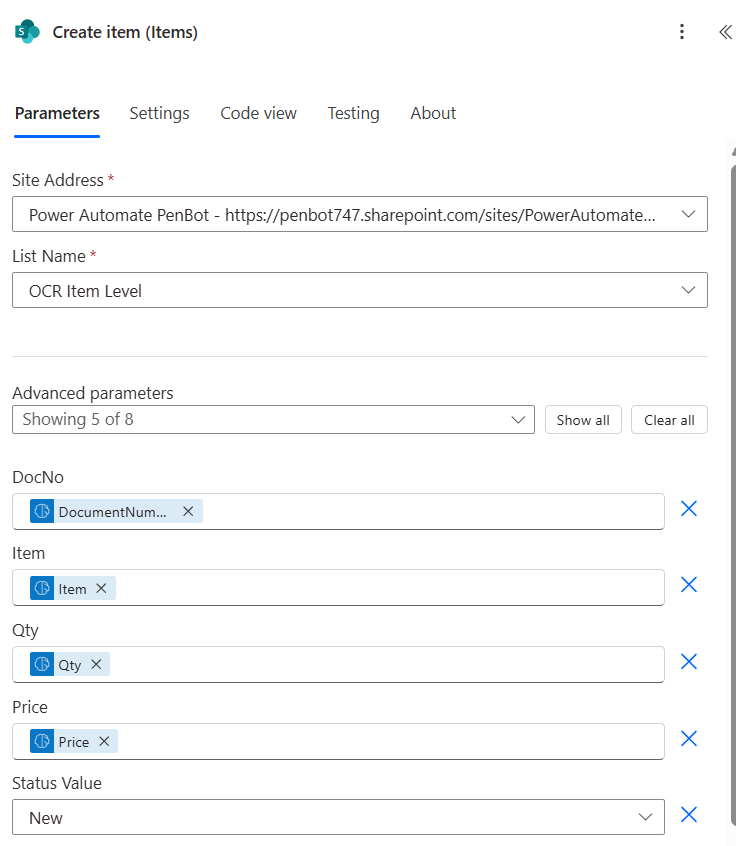Remove the Item parameter with blue X

click(x=689, y=585)
